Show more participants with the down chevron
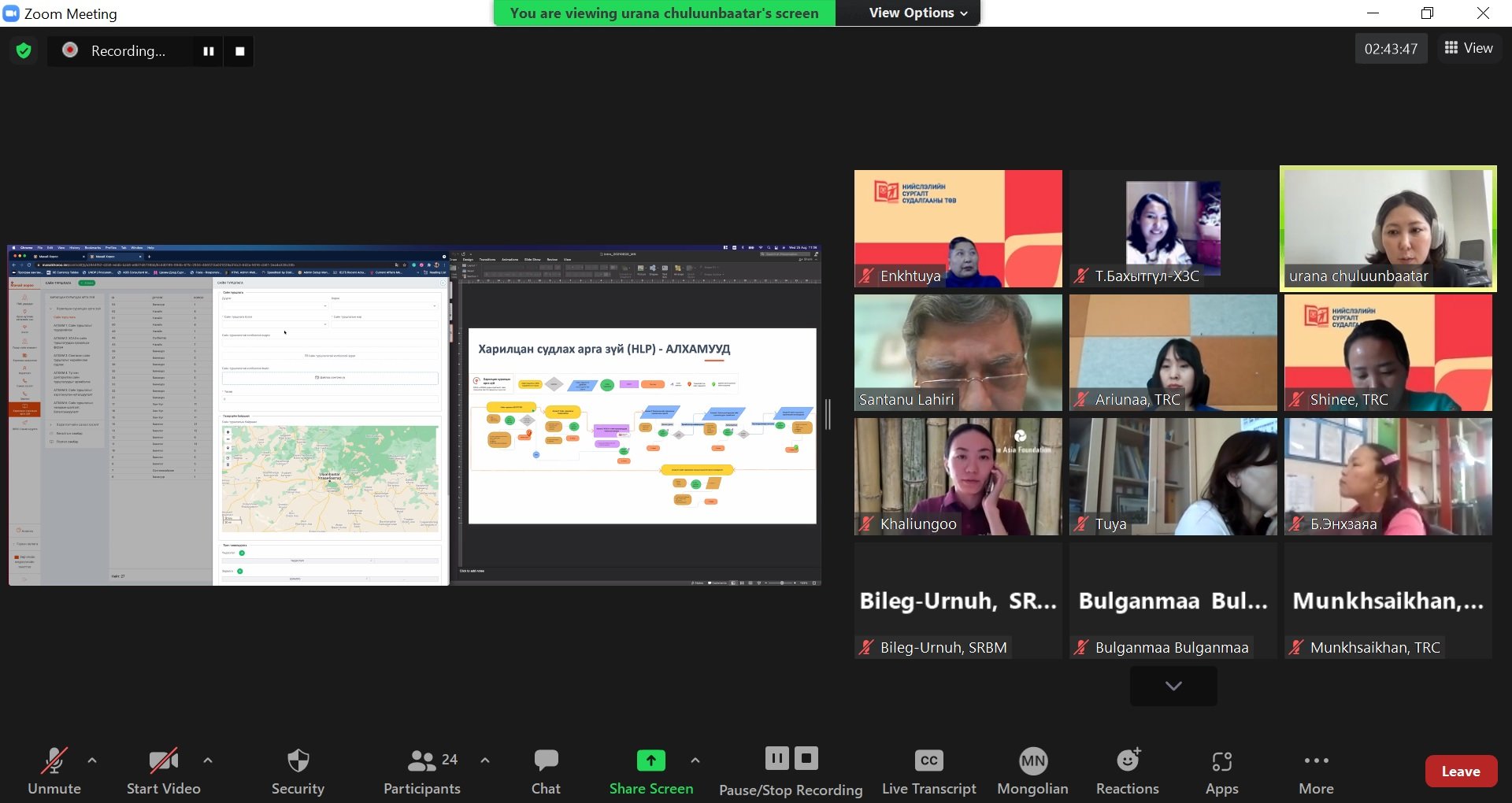Screen dimensions: 1512x803 click(x=1173, y=686)
